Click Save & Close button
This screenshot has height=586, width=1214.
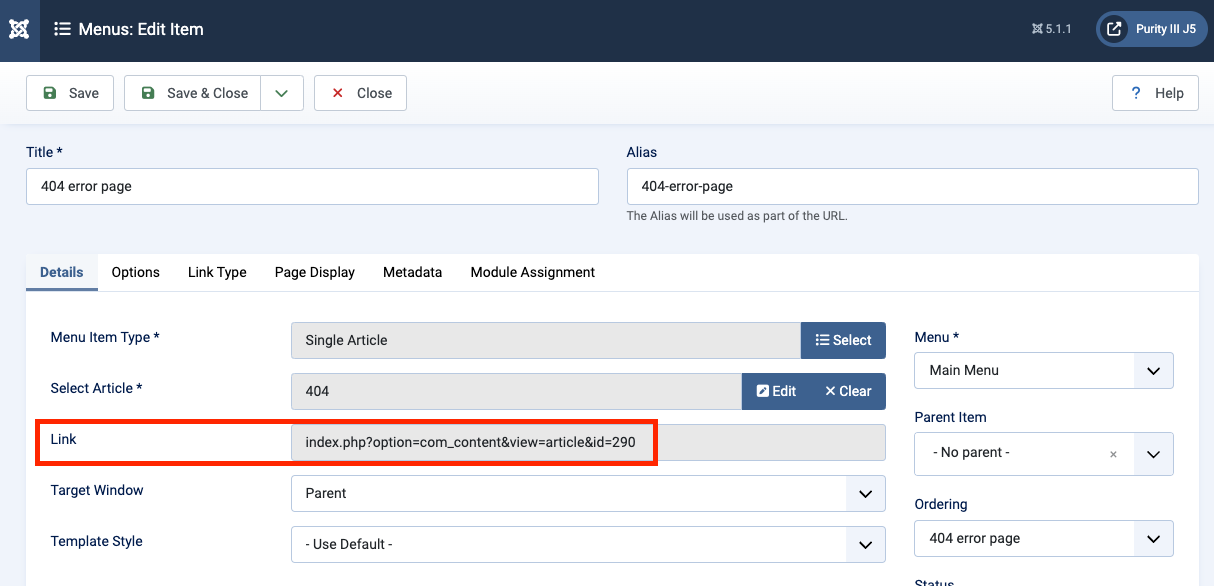pos(193,93)
